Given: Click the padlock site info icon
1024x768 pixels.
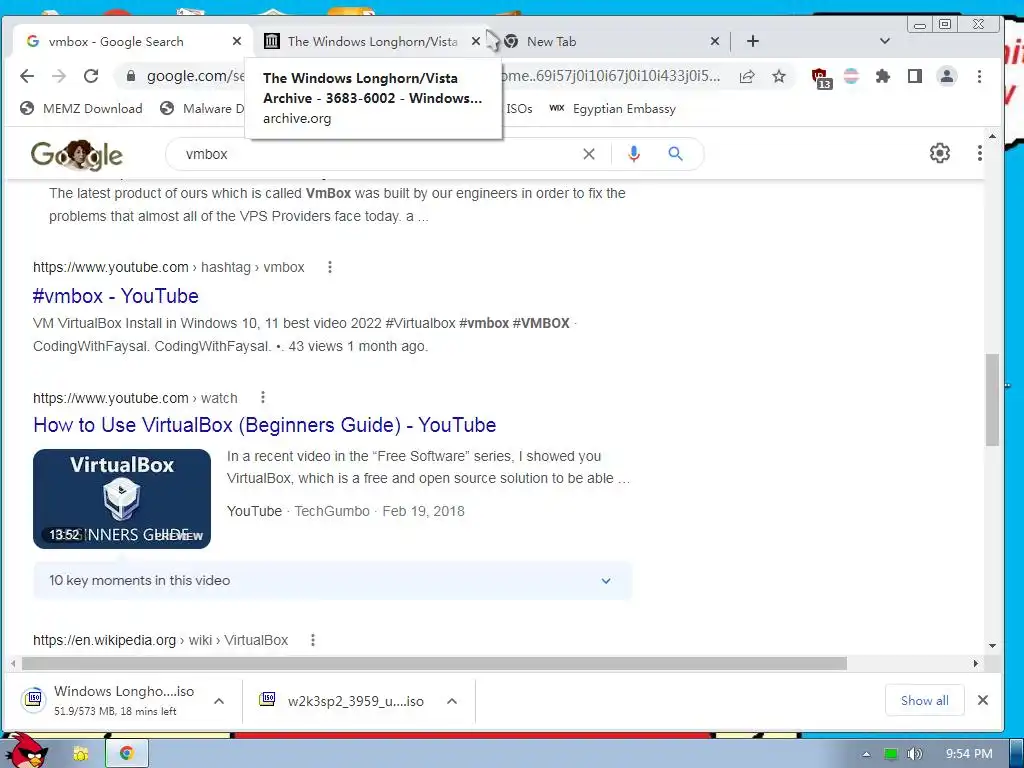Looking at the screenshot, I should click(131, 76).
